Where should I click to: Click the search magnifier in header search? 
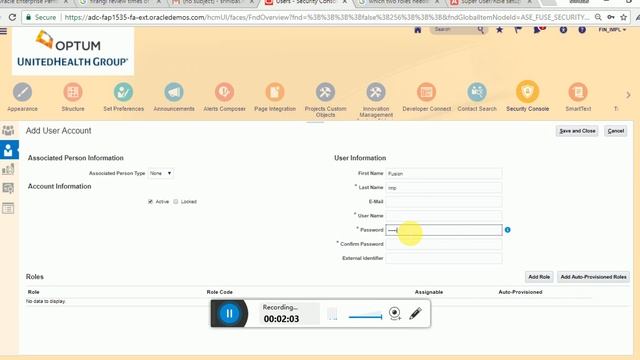click(481, 30)
